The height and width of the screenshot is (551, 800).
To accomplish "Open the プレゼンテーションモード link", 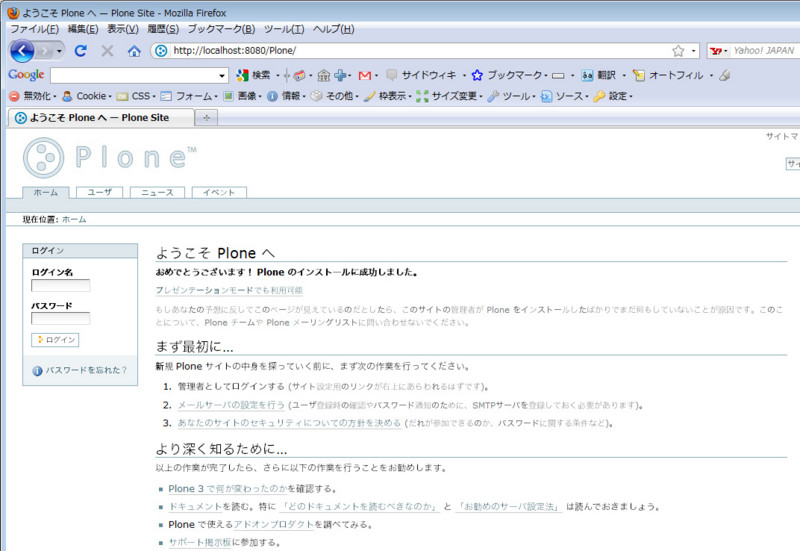I will click(229, 290).
